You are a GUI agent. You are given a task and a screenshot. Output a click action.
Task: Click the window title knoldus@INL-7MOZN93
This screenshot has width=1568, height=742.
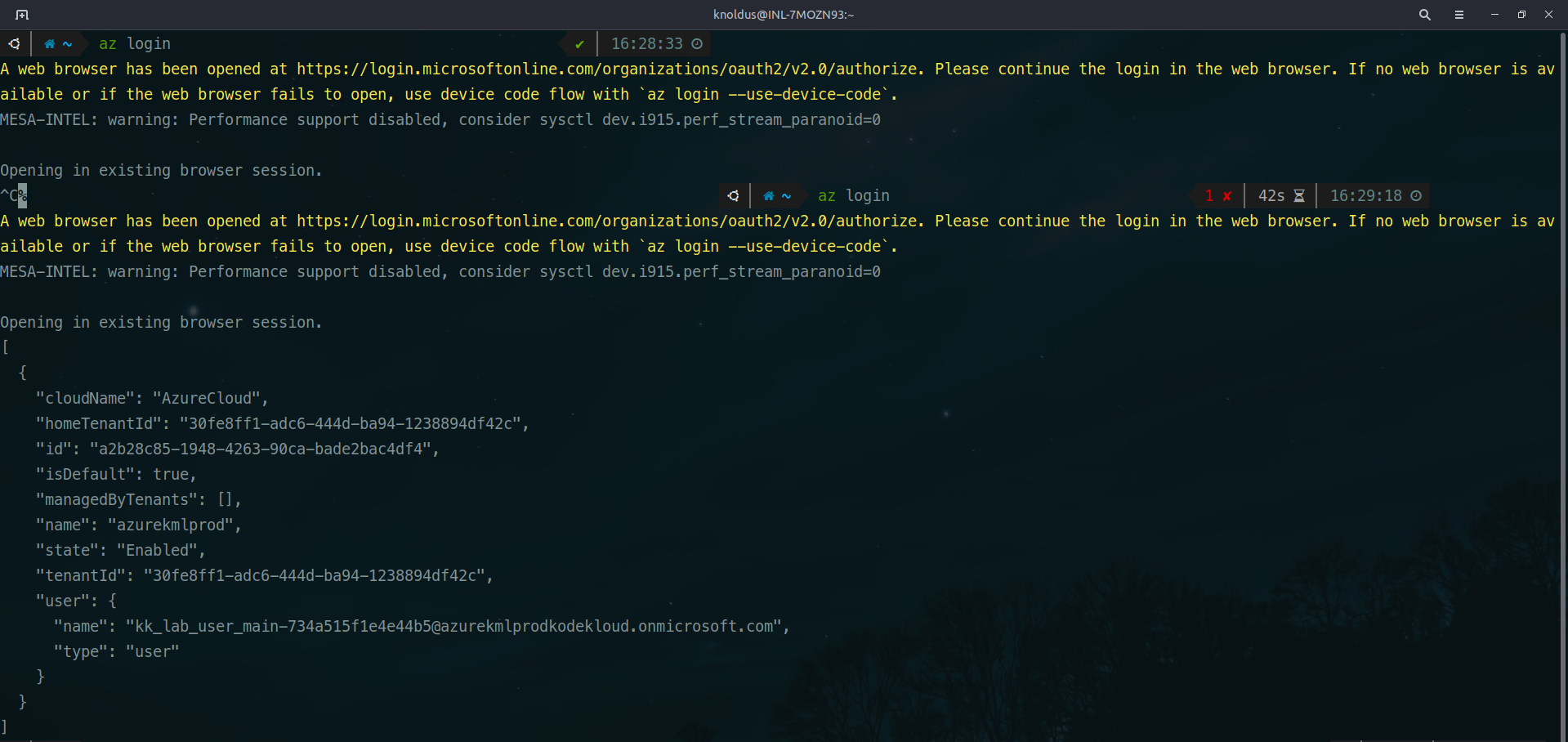(x=783, y=15)
